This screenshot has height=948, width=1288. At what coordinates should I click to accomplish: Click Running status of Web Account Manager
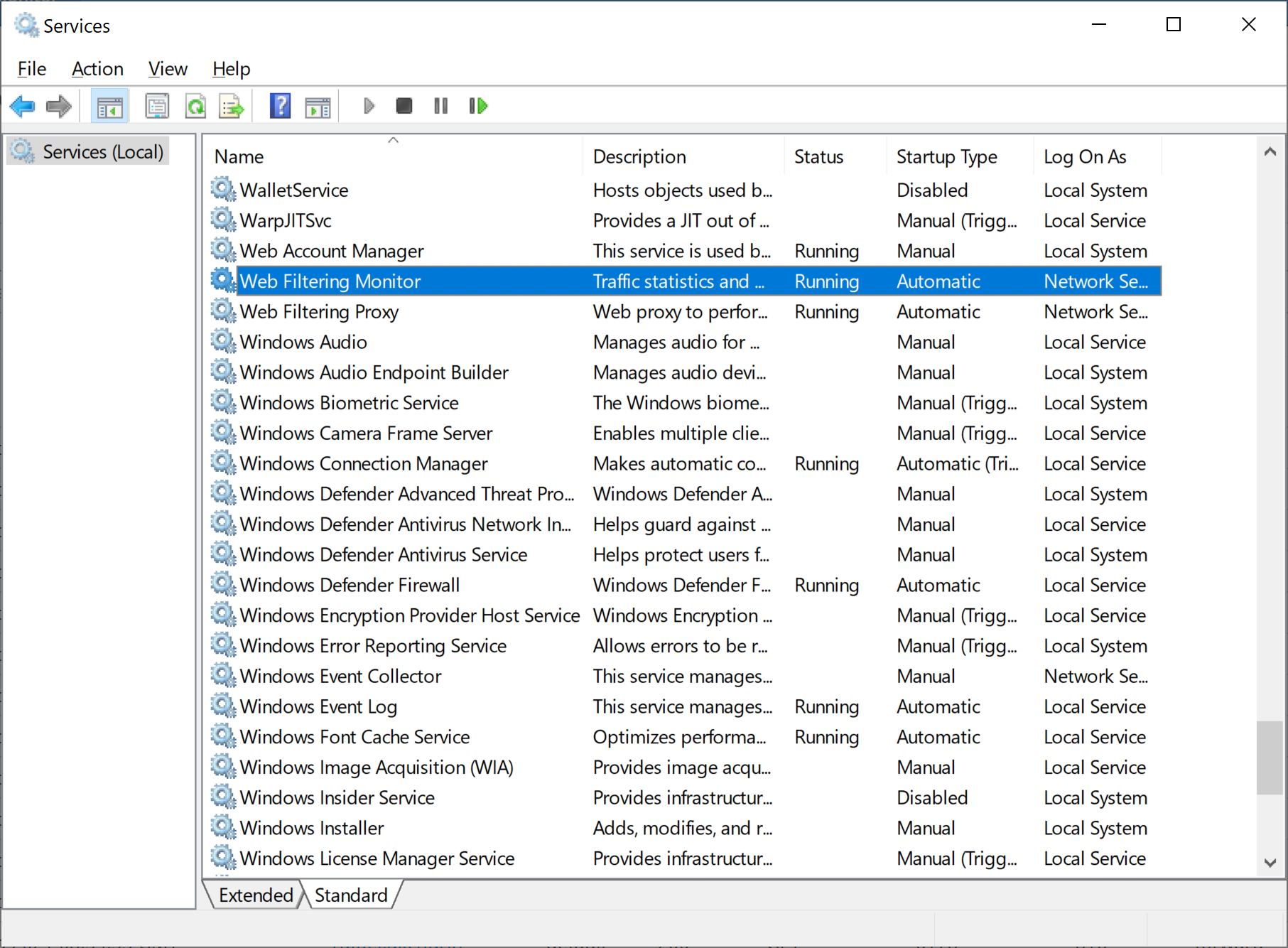[826, 251]
